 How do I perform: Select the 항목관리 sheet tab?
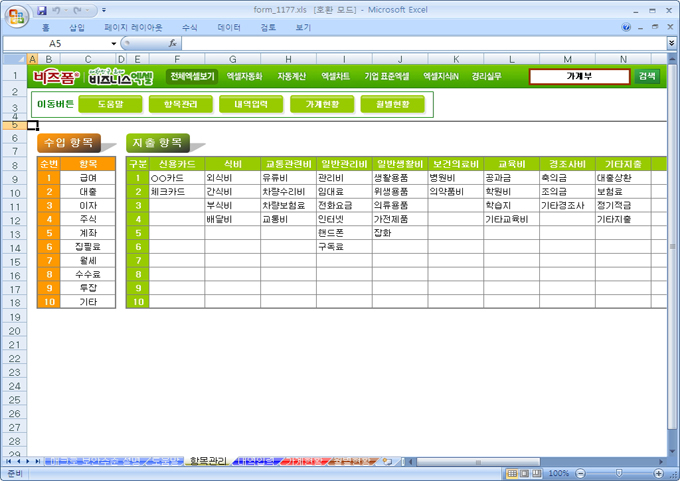(x=208, y=461)
